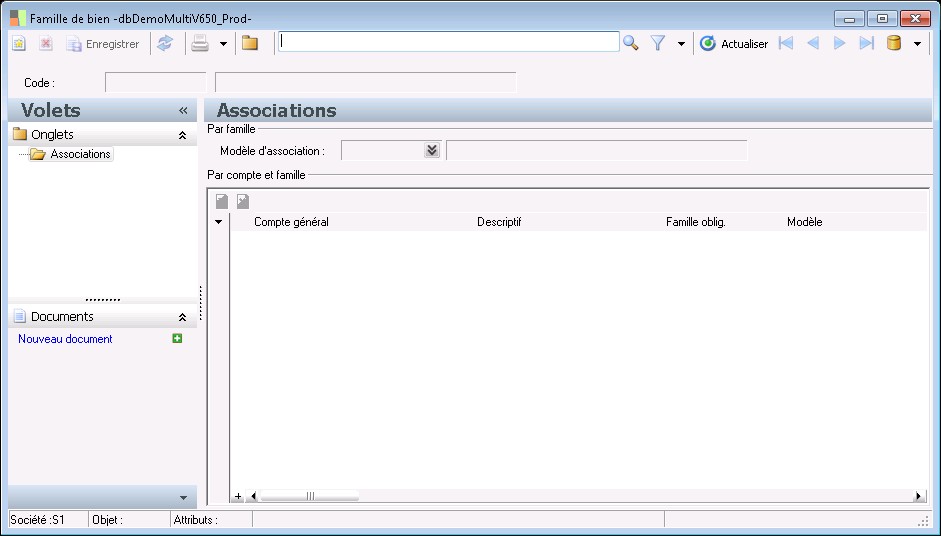Click the Volets panel bottom dropdown arrow

[183, 498]
